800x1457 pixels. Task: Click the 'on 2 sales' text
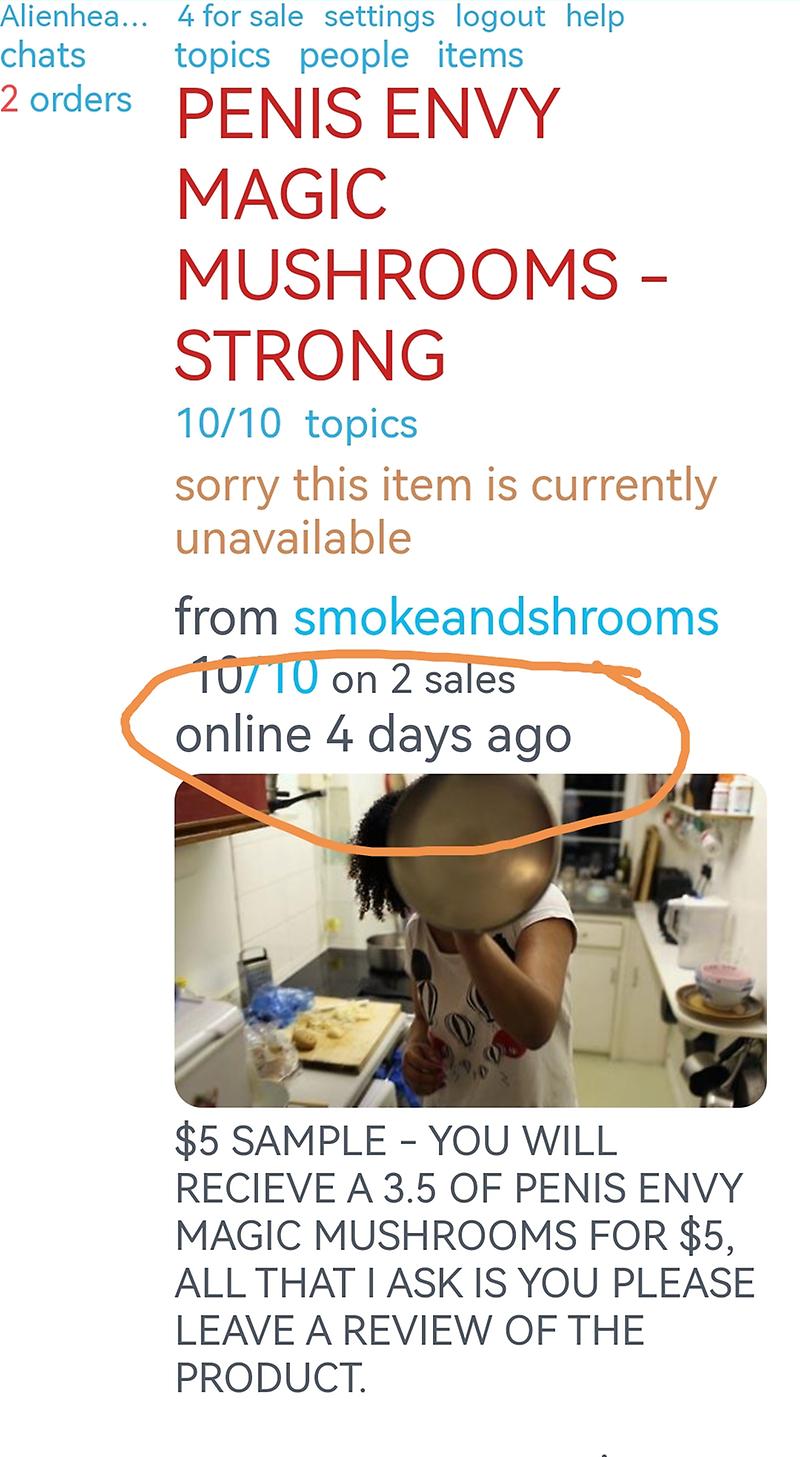pyautogui.click(x=423, y=681)
